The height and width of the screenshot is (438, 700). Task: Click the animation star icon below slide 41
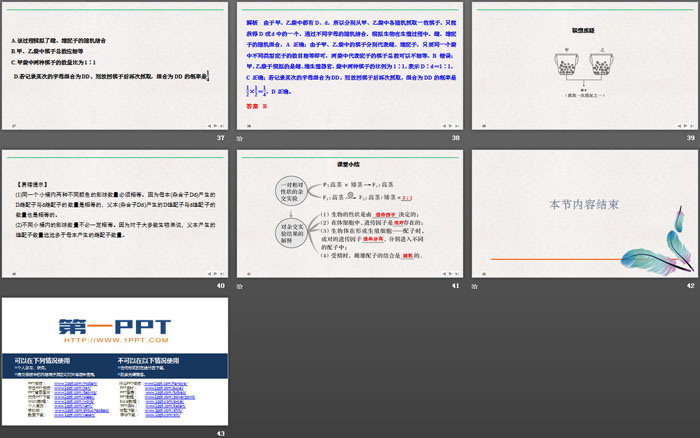pos(238,286)
